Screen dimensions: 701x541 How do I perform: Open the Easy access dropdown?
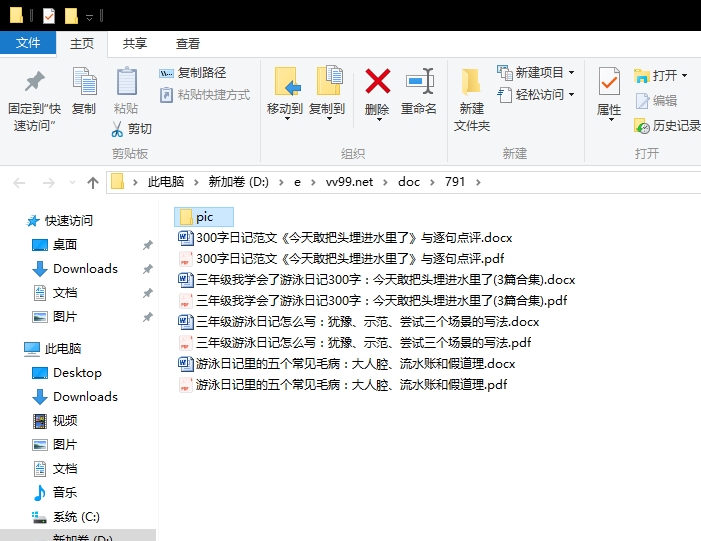pos(536,95)
